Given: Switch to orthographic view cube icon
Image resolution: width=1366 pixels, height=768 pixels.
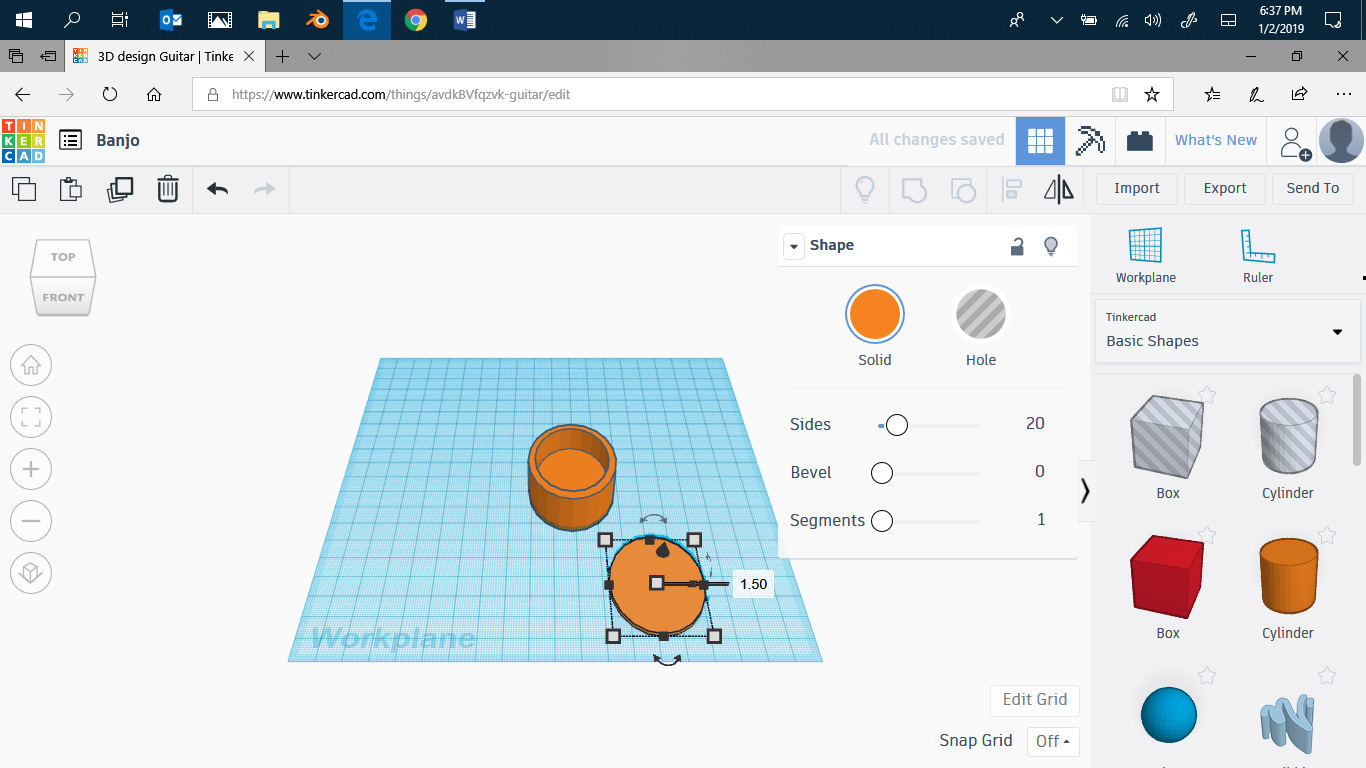Looking at the screenshot, I should 31,573.
